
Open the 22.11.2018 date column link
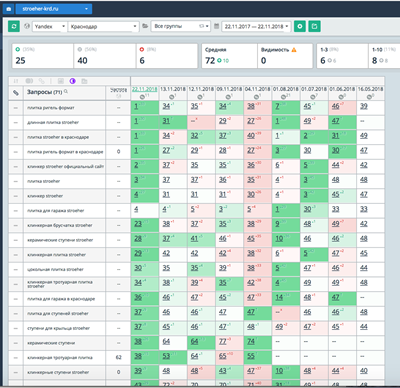144,89
